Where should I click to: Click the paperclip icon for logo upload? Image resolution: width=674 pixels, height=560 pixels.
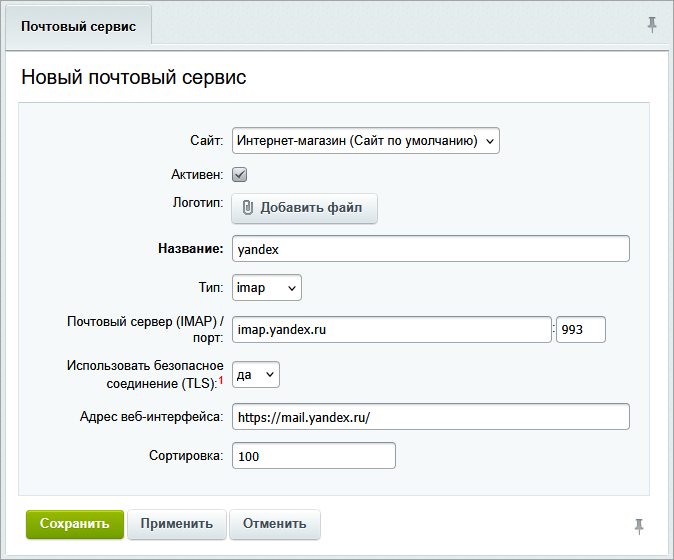point(248,208)
